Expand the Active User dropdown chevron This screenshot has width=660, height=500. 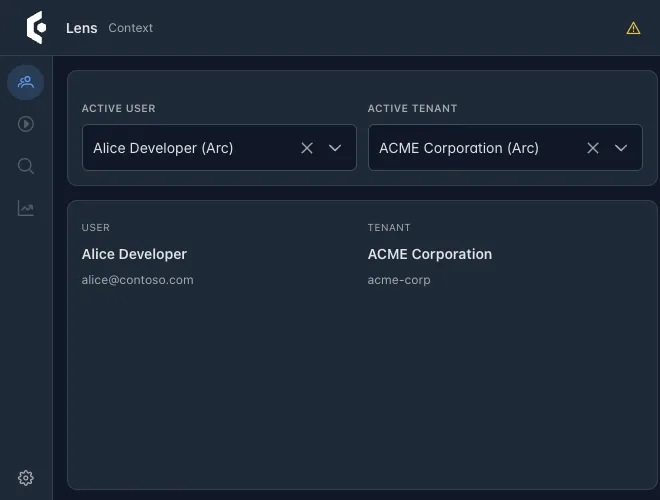tap(335, 148)
